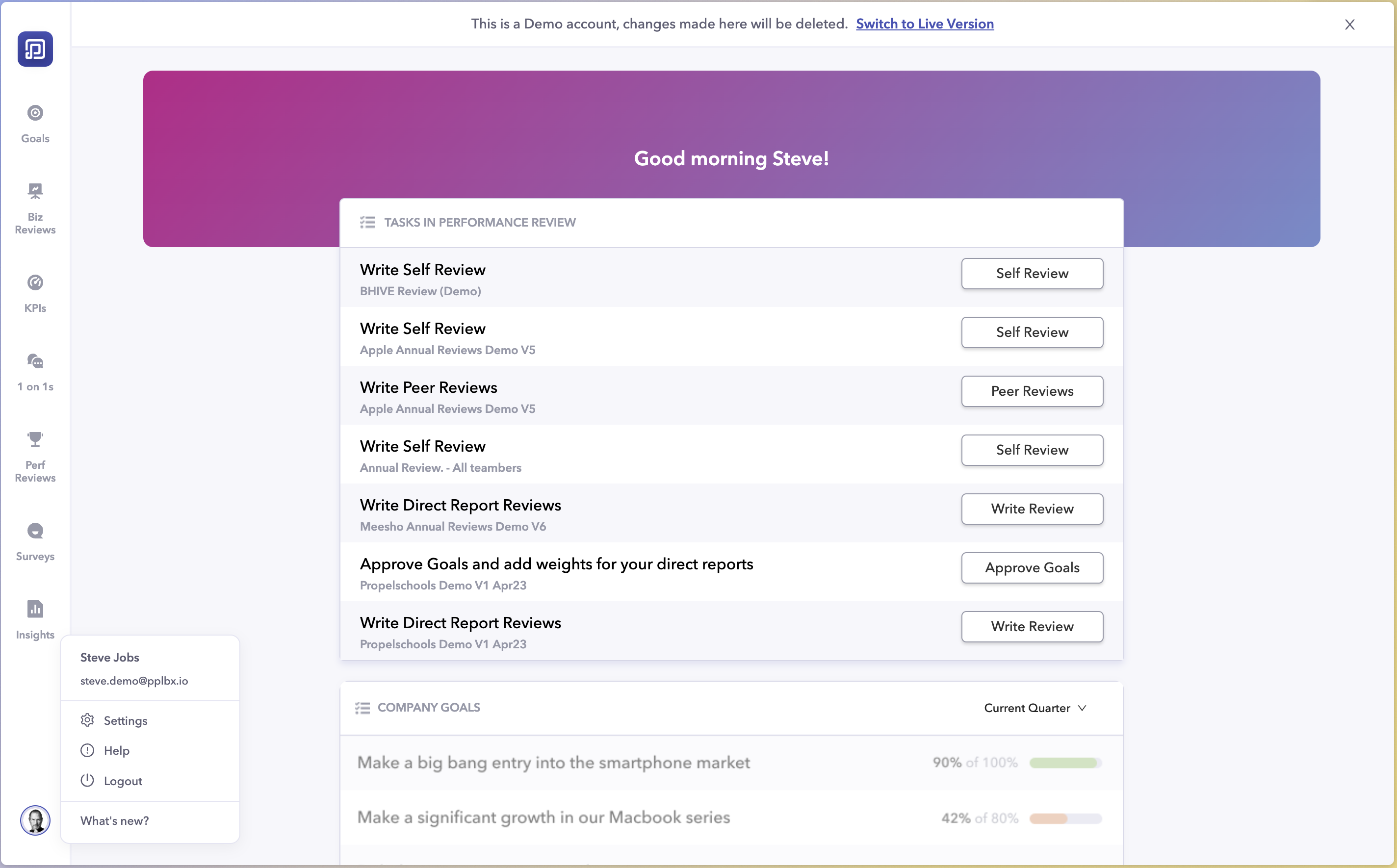Screen dimensions: 1397x868
Task: Click the Meesho Annual Reviews Demo V6 subtitle
Action: point(453,526)
